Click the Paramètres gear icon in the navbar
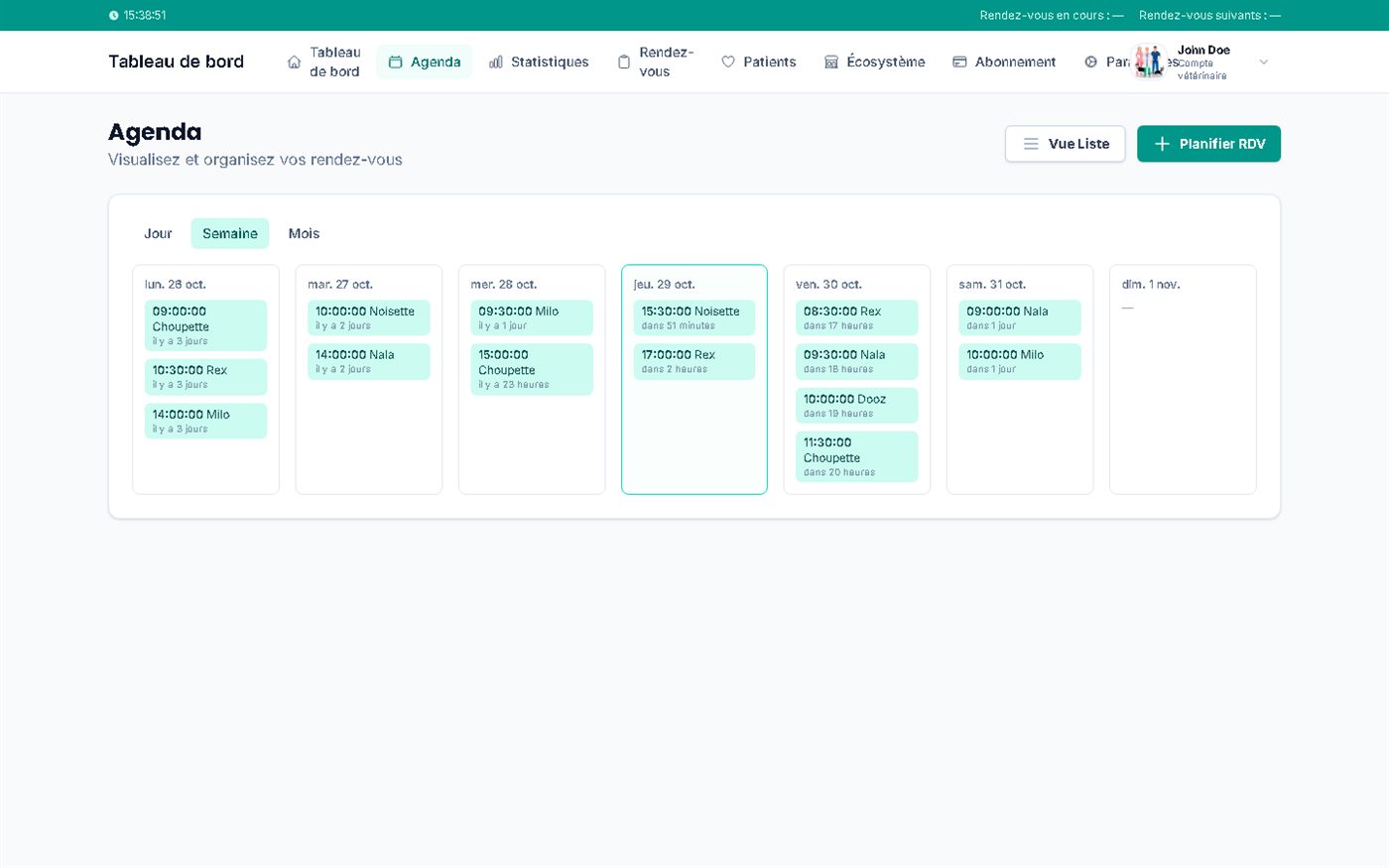 pyautogui.click(x=1091, y=62)
